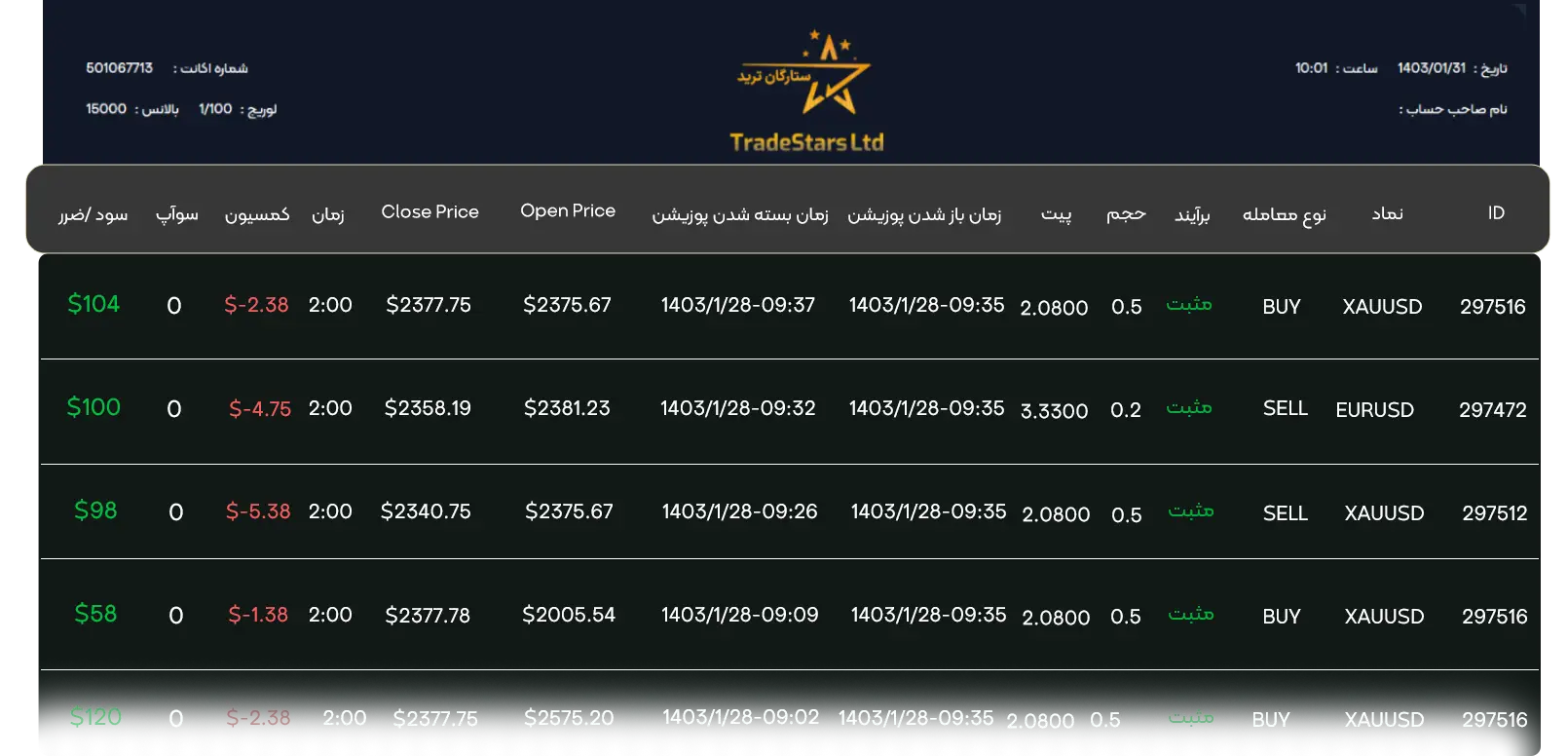Click the زمان duration column header
1568x756 pixels.
tap(327, 214)
